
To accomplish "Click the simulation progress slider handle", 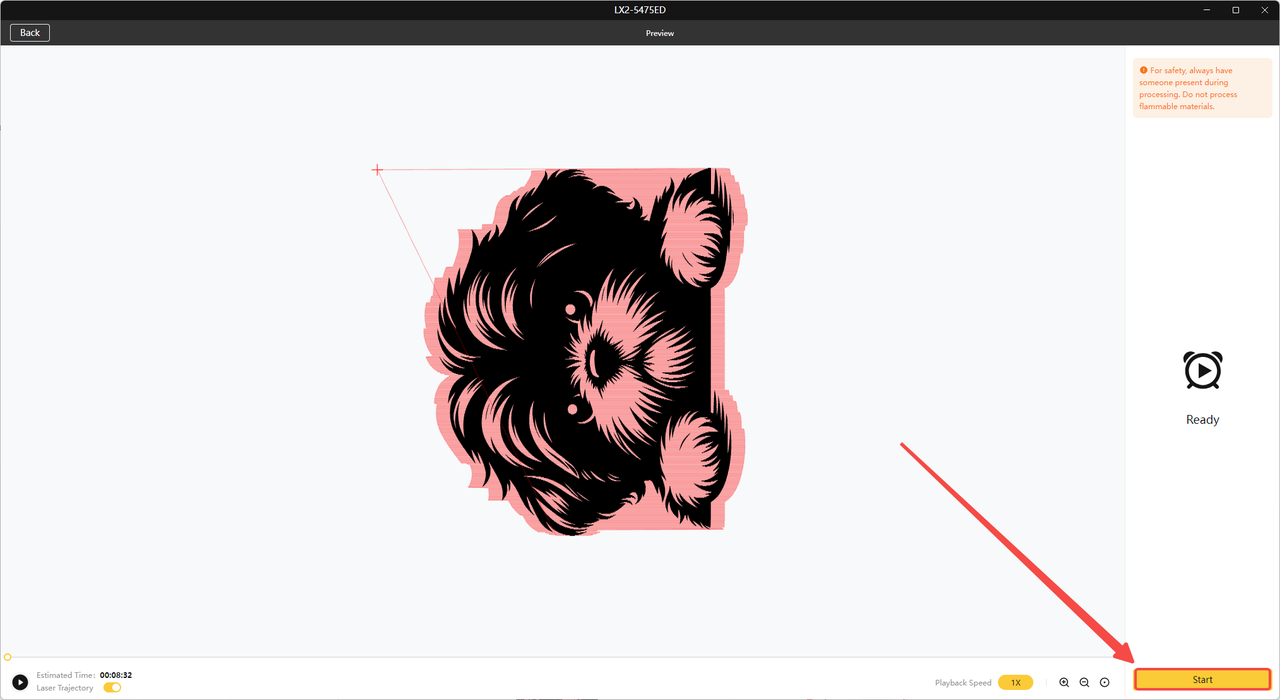I will click(x=7, y=657).
